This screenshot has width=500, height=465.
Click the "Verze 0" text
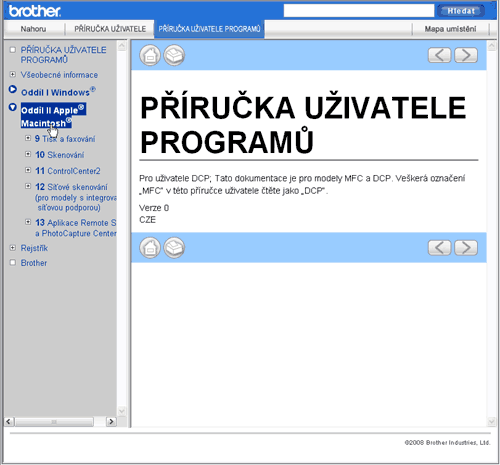pyautogui.click(x=154, y=208)
